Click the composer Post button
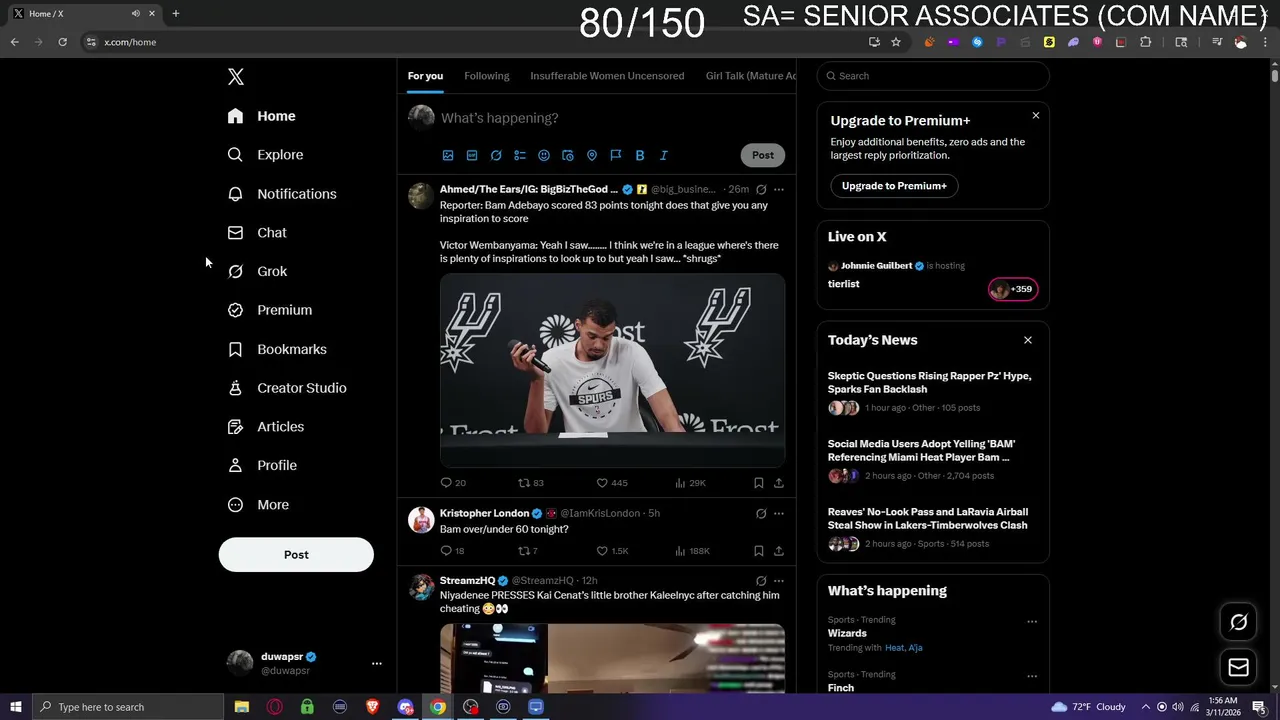 [763, 155]
